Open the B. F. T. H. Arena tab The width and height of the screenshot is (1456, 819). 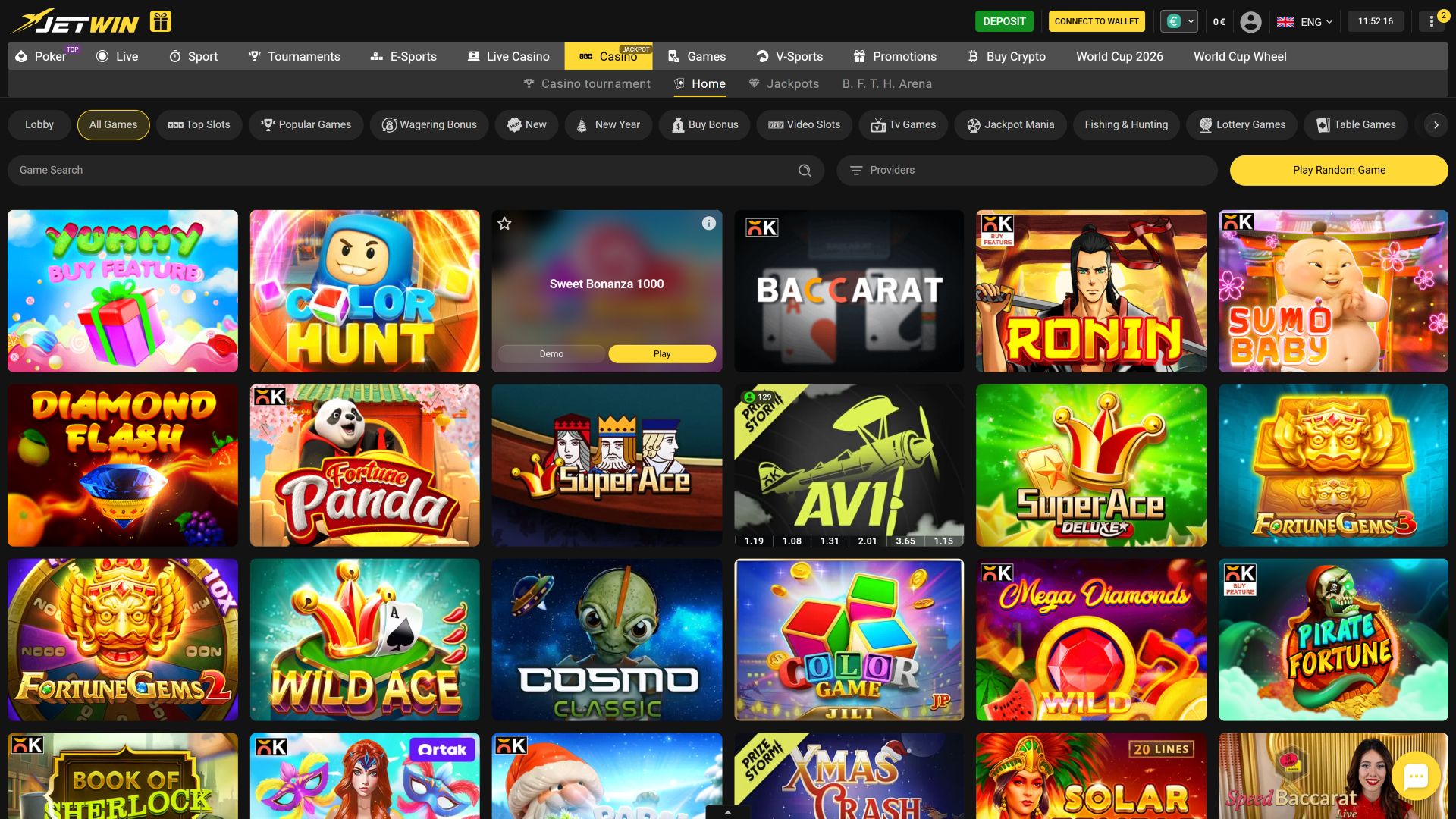[886, 83]
